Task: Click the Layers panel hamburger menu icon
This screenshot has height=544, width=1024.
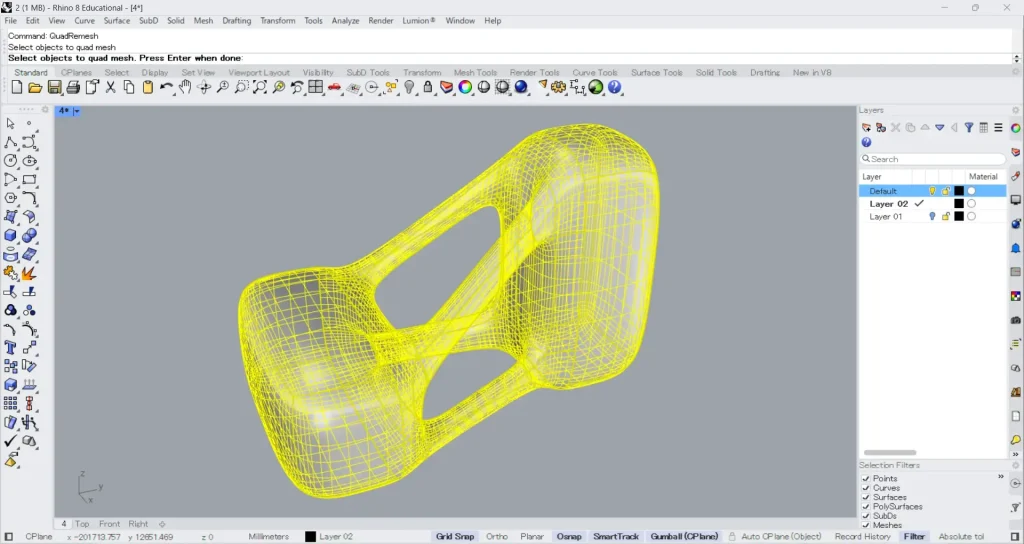Action: tap(999, 128)
